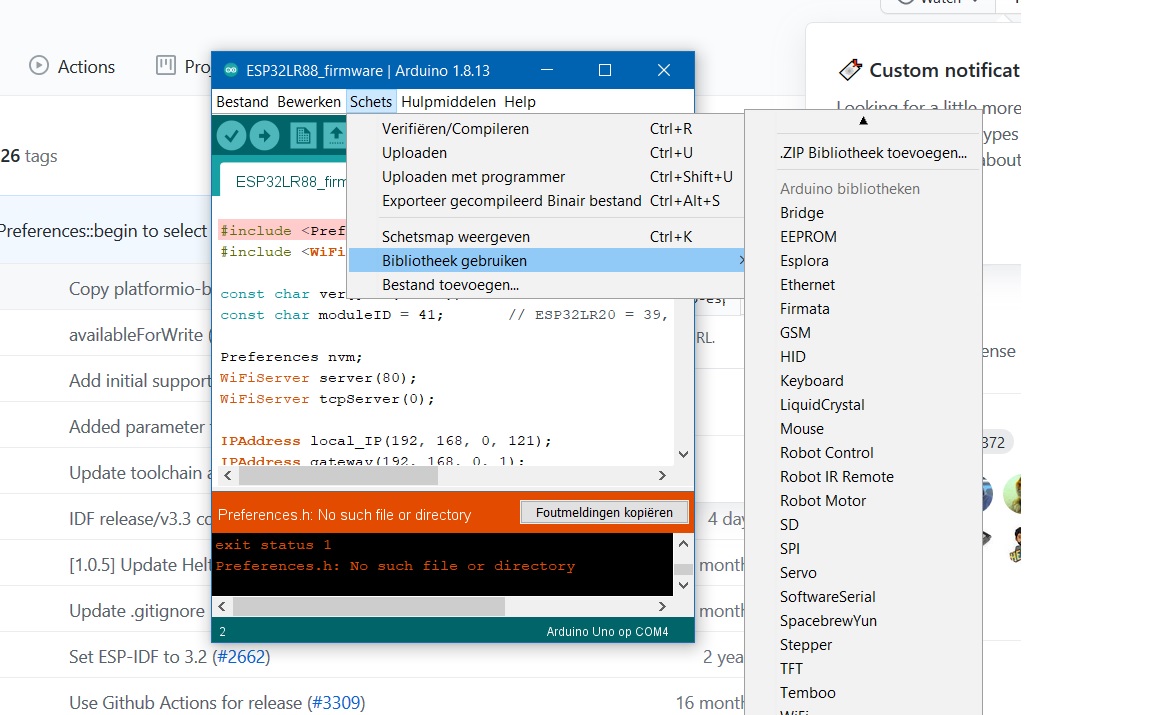The width and height of the screenshot is (1152, 715).
Task: Click the GitHub Projects board icon
Action: pos(166,66)
